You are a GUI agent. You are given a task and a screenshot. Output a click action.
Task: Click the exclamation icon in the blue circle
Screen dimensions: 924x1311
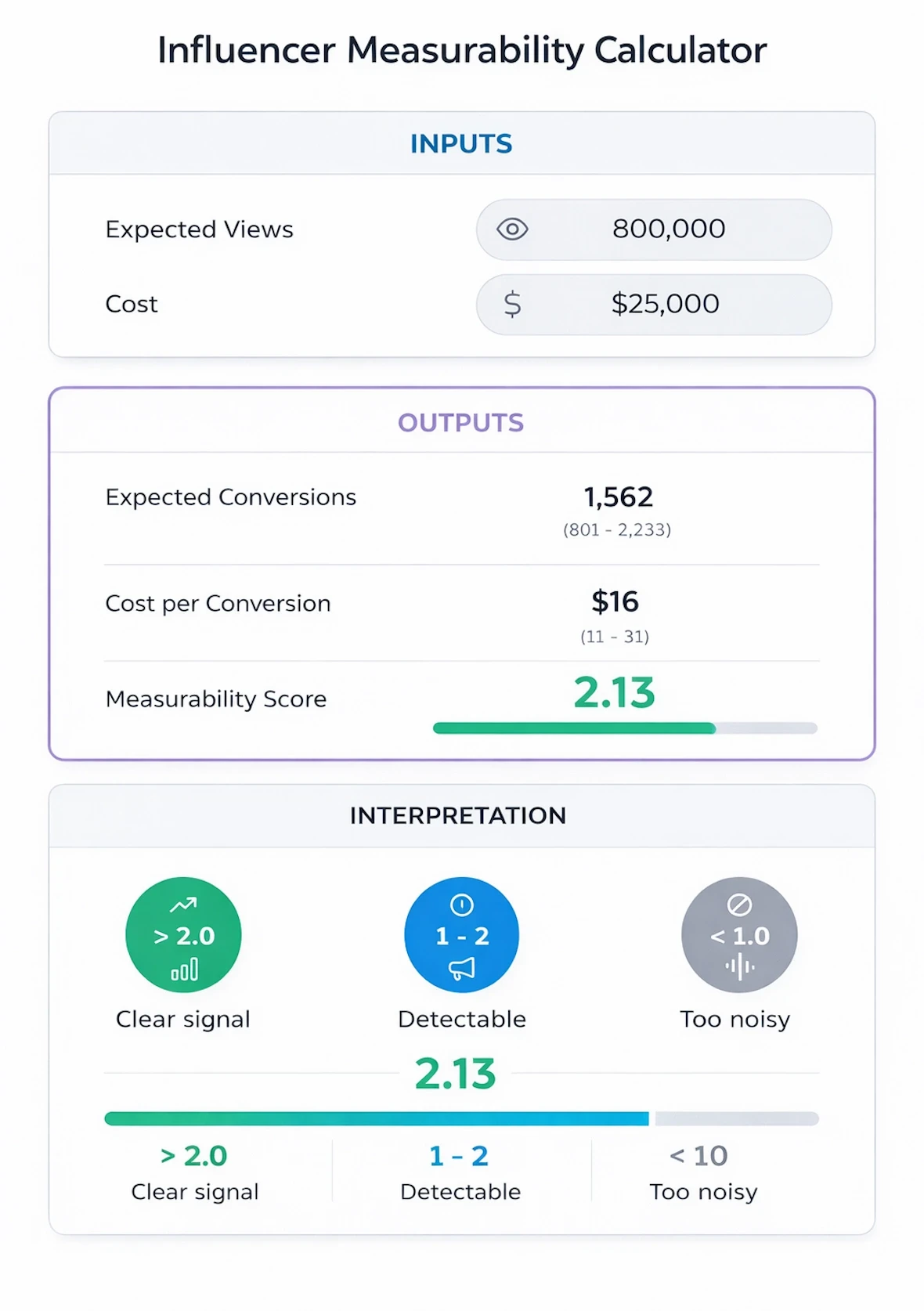click(461, 906)
